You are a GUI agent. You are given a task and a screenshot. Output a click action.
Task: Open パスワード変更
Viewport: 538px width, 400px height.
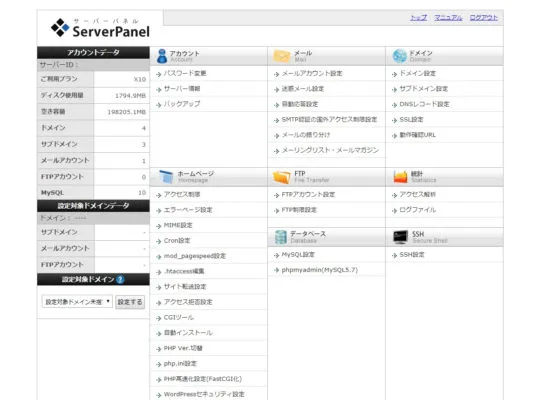pyautogui.click(x=185, y=73)
